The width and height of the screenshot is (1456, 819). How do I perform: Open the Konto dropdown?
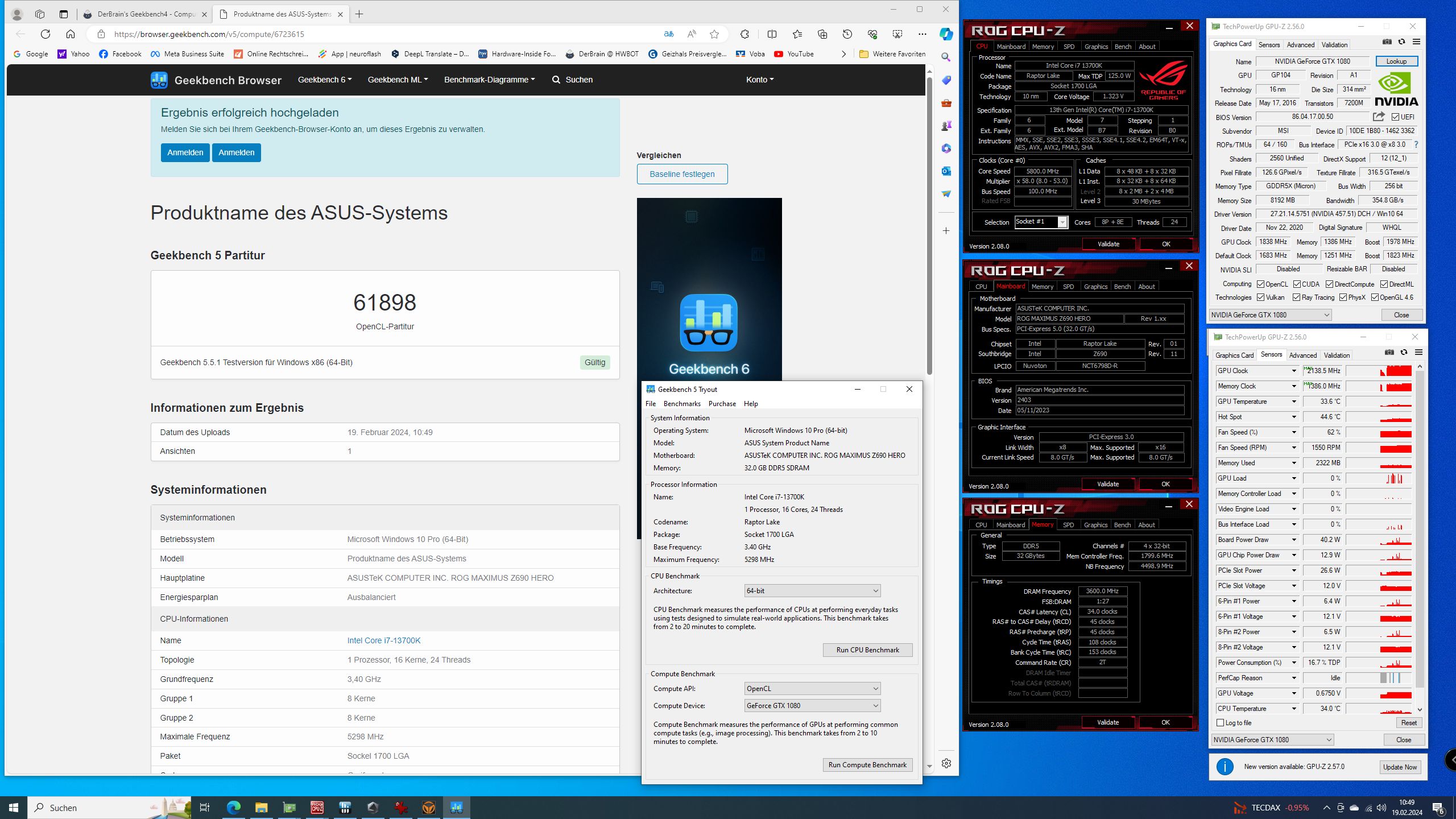coord(760,80)
